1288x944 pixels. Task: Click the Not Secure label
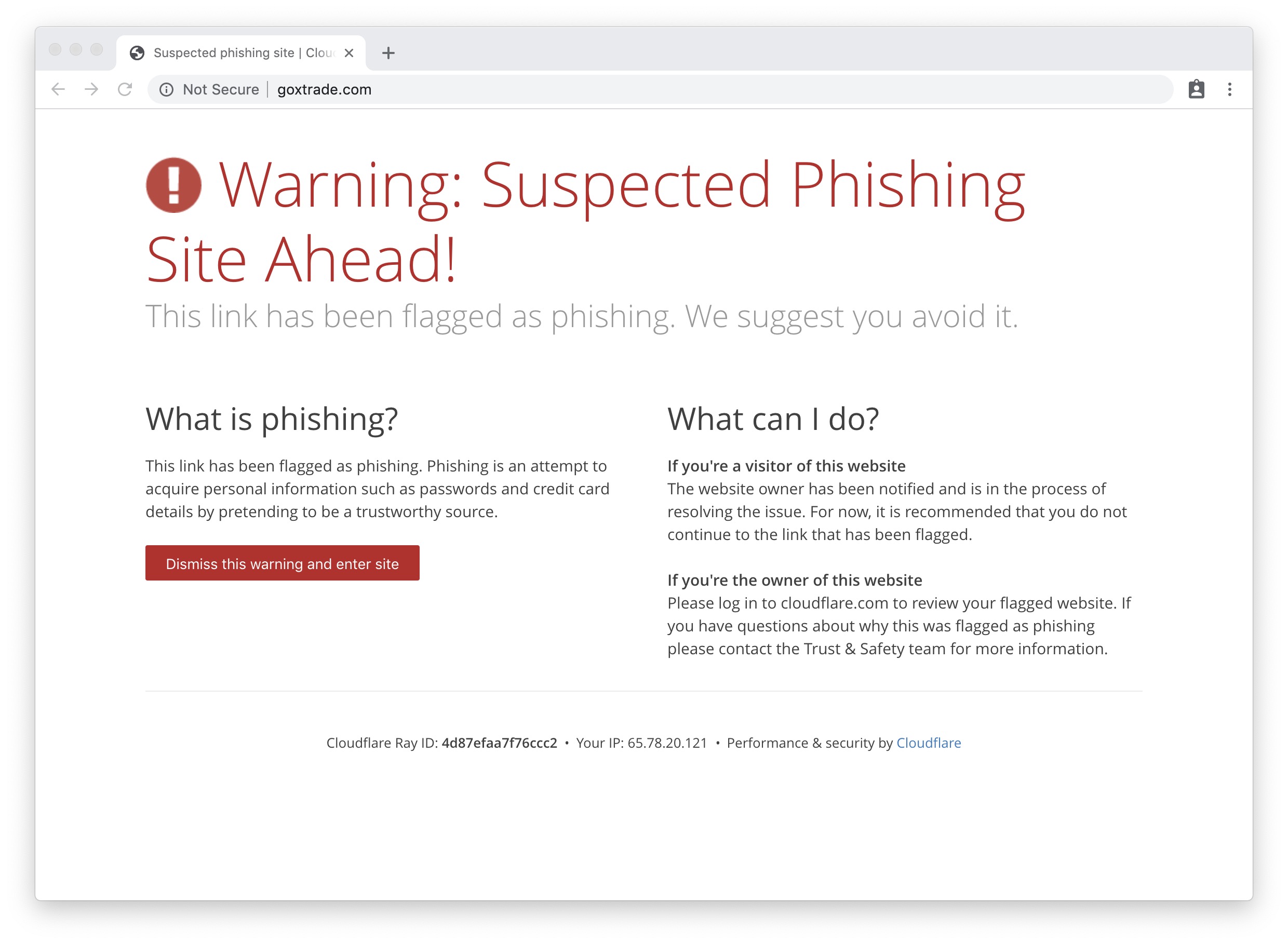click(x=221, y=90)
